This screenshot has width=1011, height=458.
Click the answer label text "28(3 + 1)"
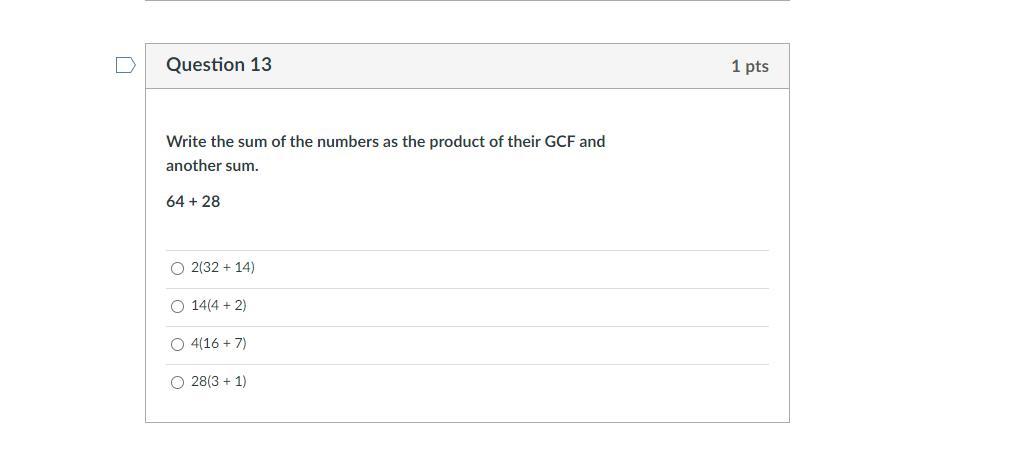point(219,382)
